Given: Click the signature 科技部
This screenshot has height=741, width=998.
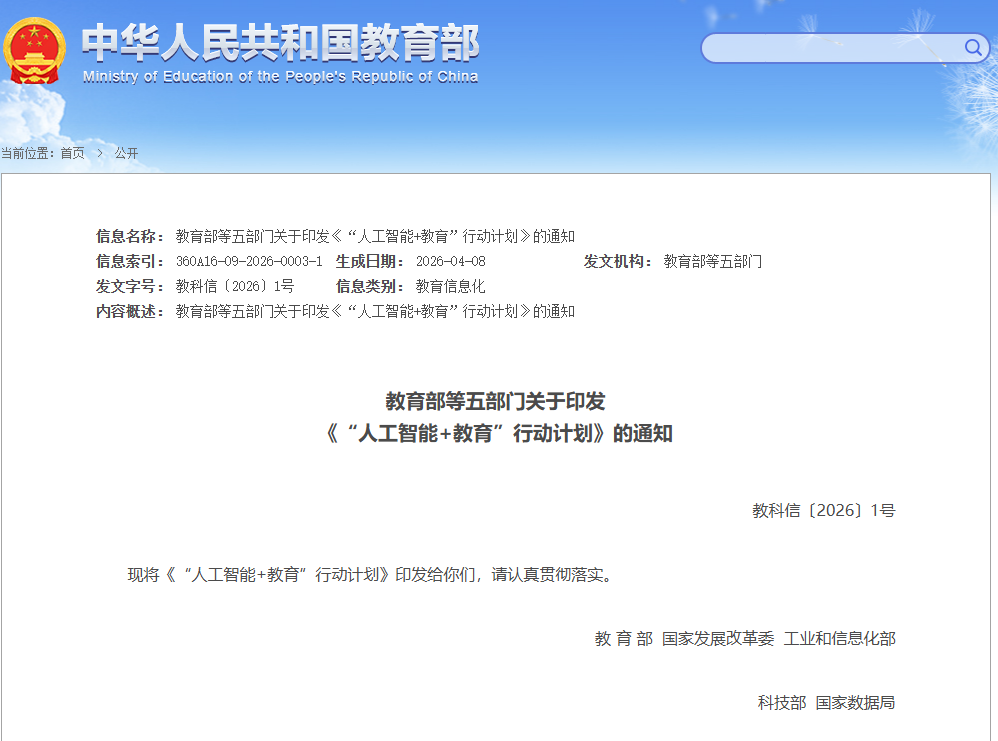Looking at the screenshot, I should coord(782,703).
